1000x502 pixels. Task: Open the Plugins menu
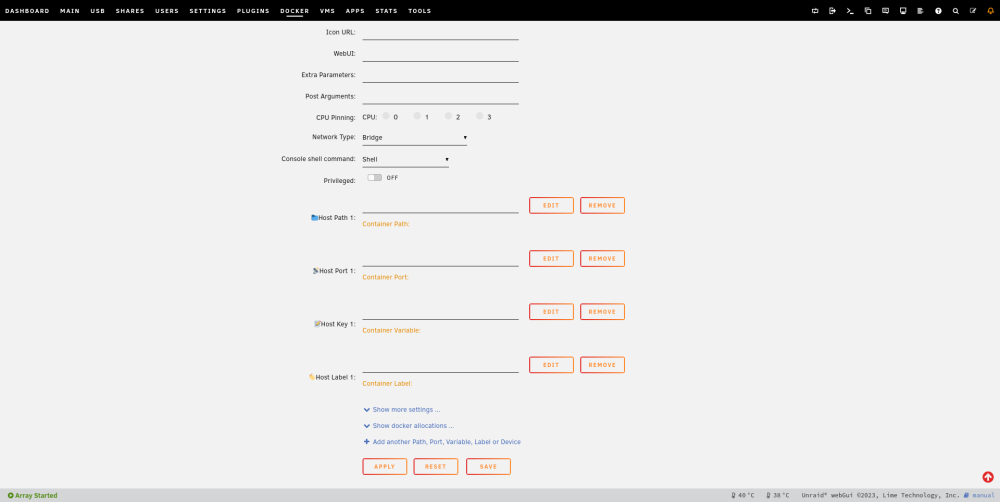pyautogui.click(x=253, y=11)
